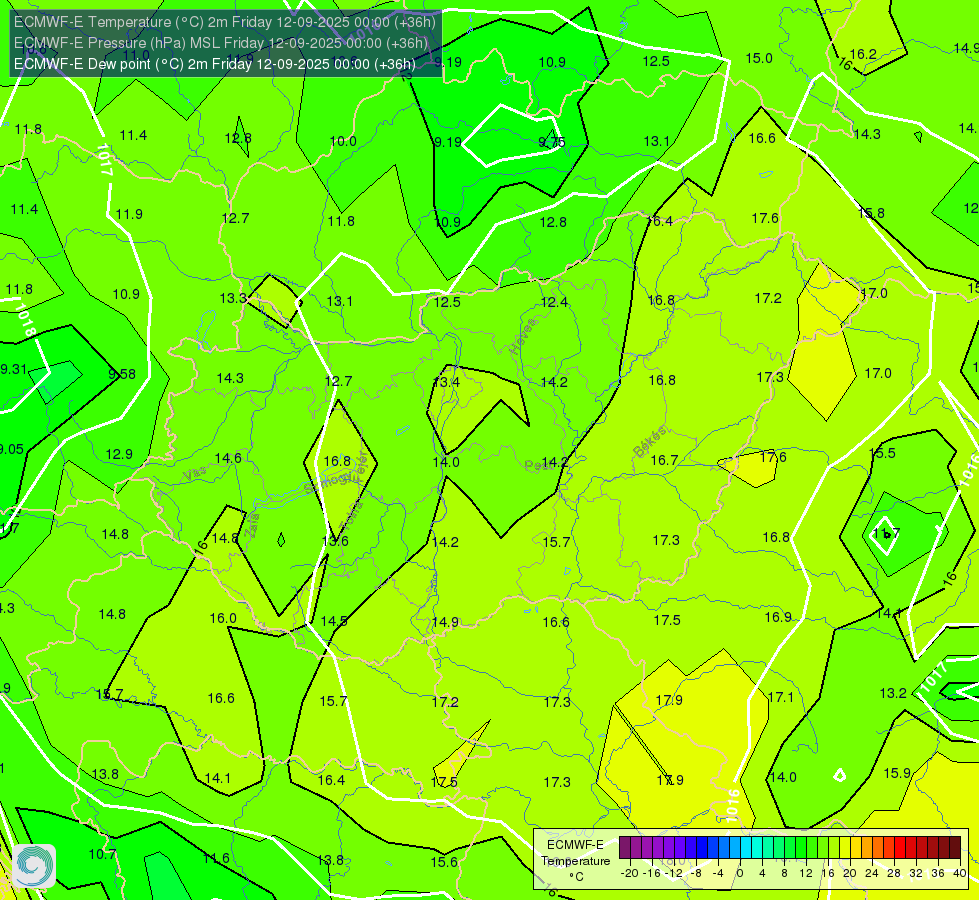Click the '16.9' dew point value

pyautogui.click(x=779, y=618)
